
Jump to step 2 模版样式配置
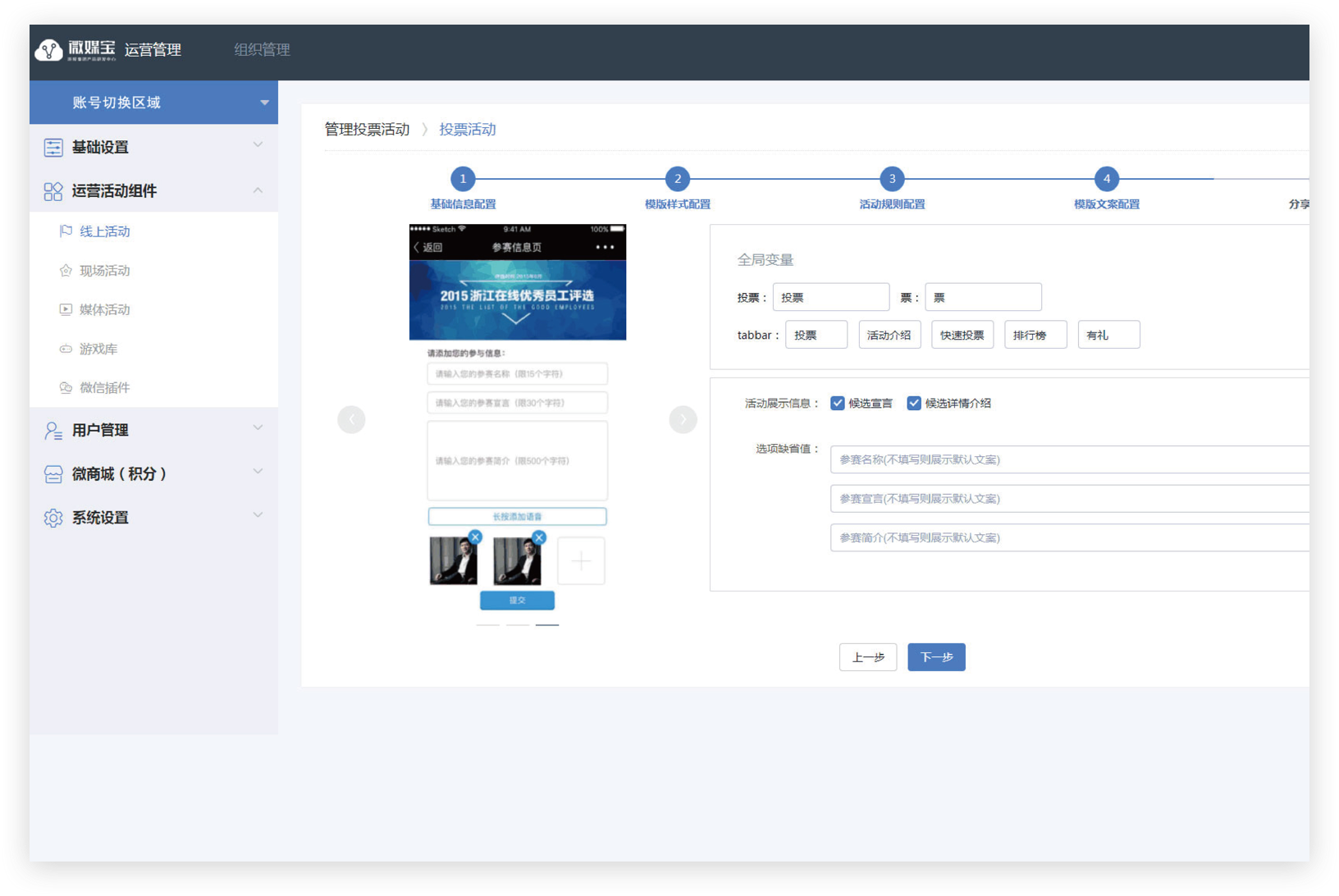tap(678, 179)
